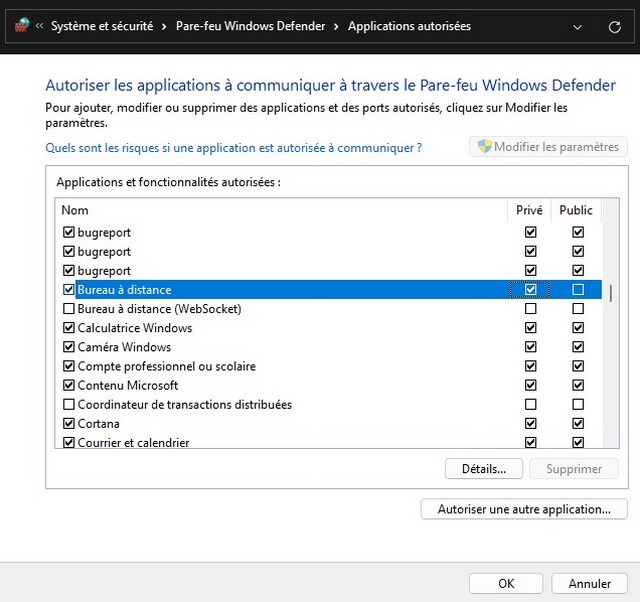Image resolution: width=640 pixels, height=602 pixels.
Task: Enable Bureau à distance (WebSocket) checkbox
Action: click(x=69, y=309)
